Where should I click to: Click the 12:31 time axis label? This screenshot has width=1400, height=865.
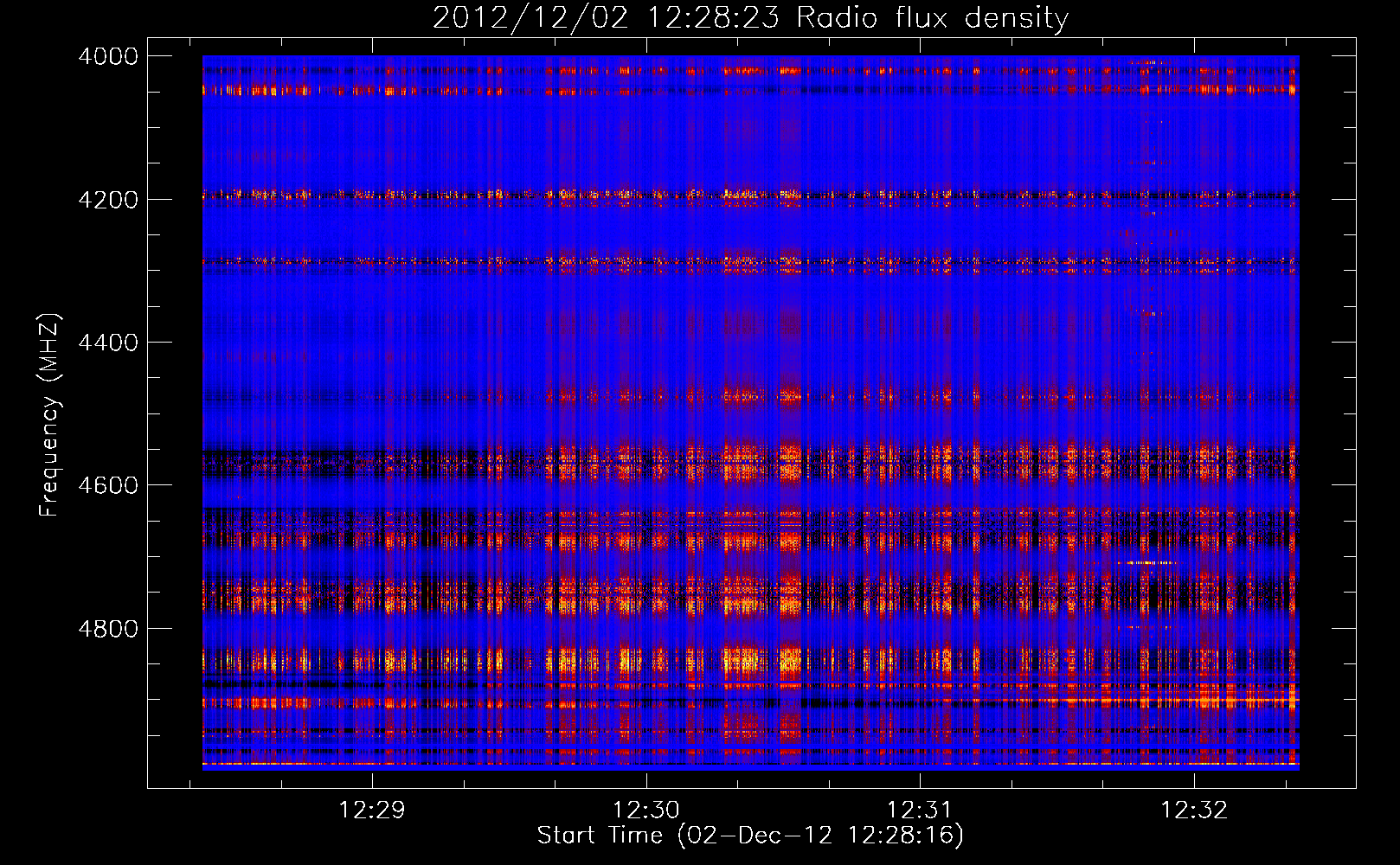[x=920, y=811]
